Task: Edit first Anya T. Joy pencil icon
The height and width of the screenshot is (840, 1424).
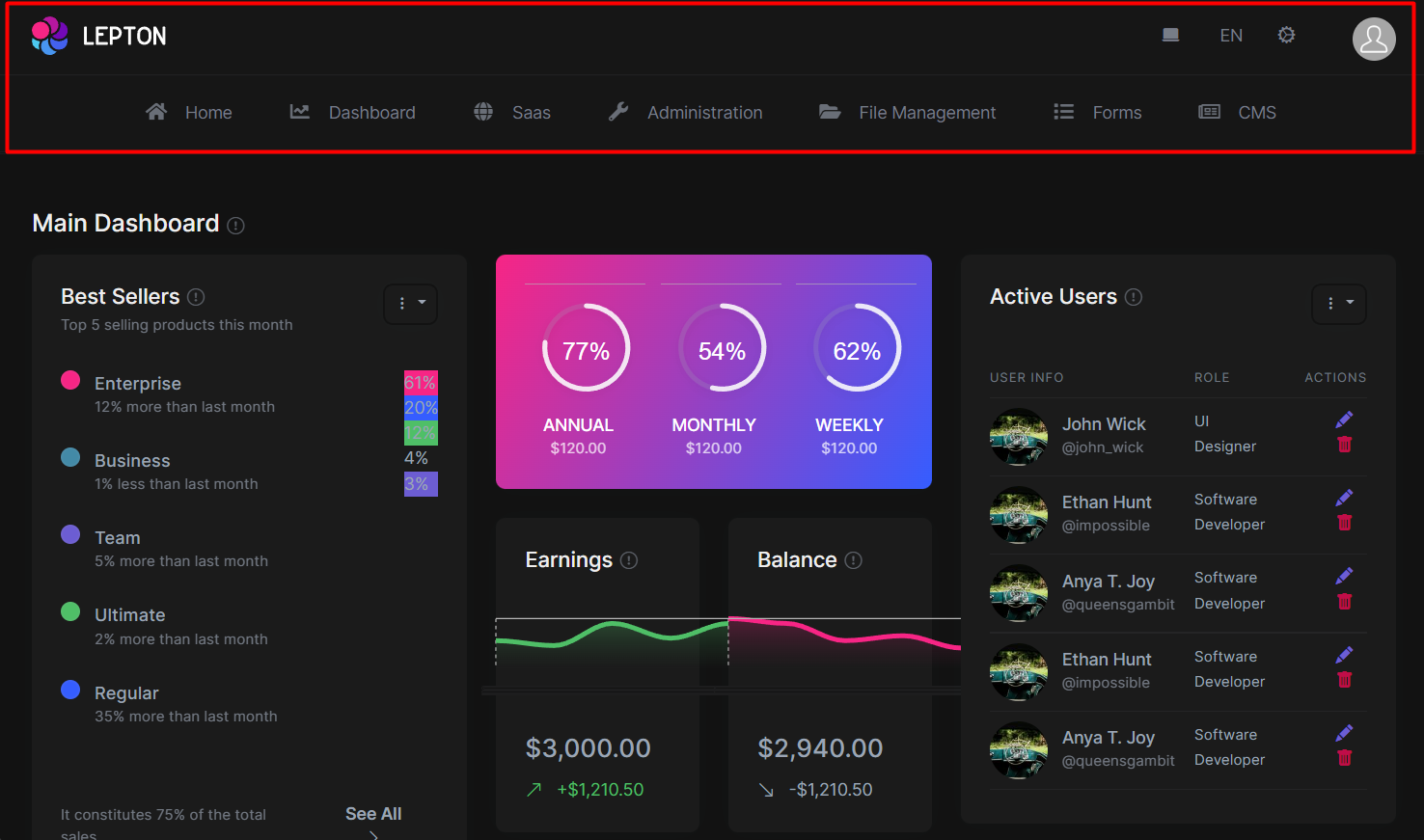Action: [x=1344, y=577]
